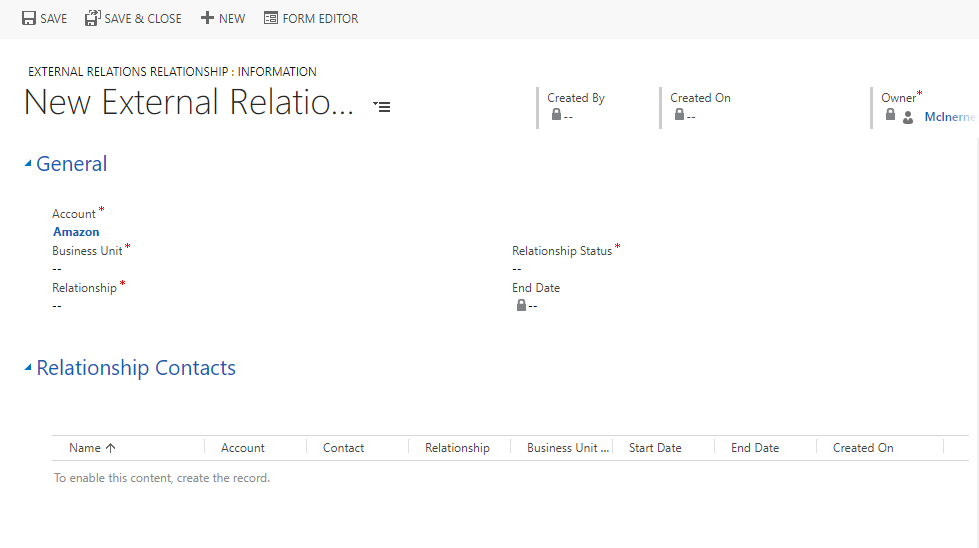Click the Business Unit field value
979x548 pixels.
[x=57, y=268]
